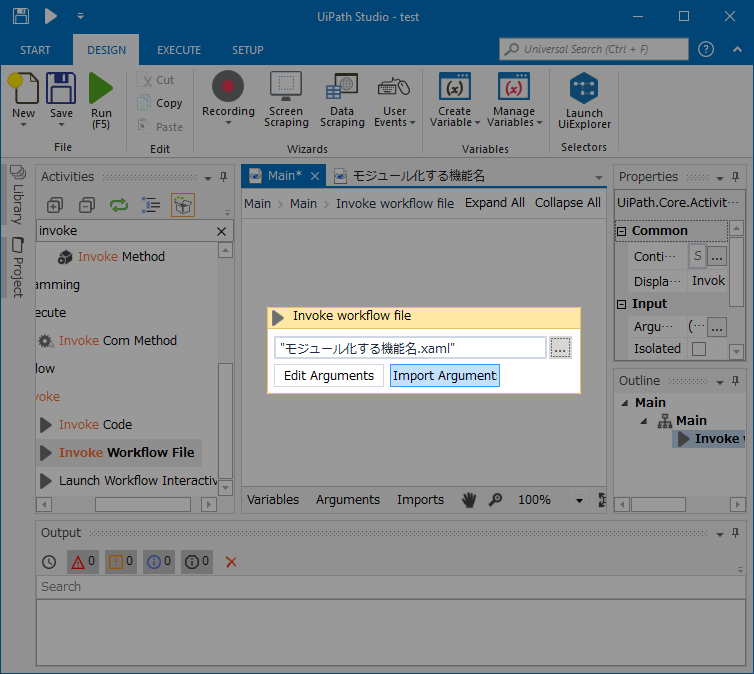Toggle the errors filter in Output
754x674 pixels.
click(83, 562)
